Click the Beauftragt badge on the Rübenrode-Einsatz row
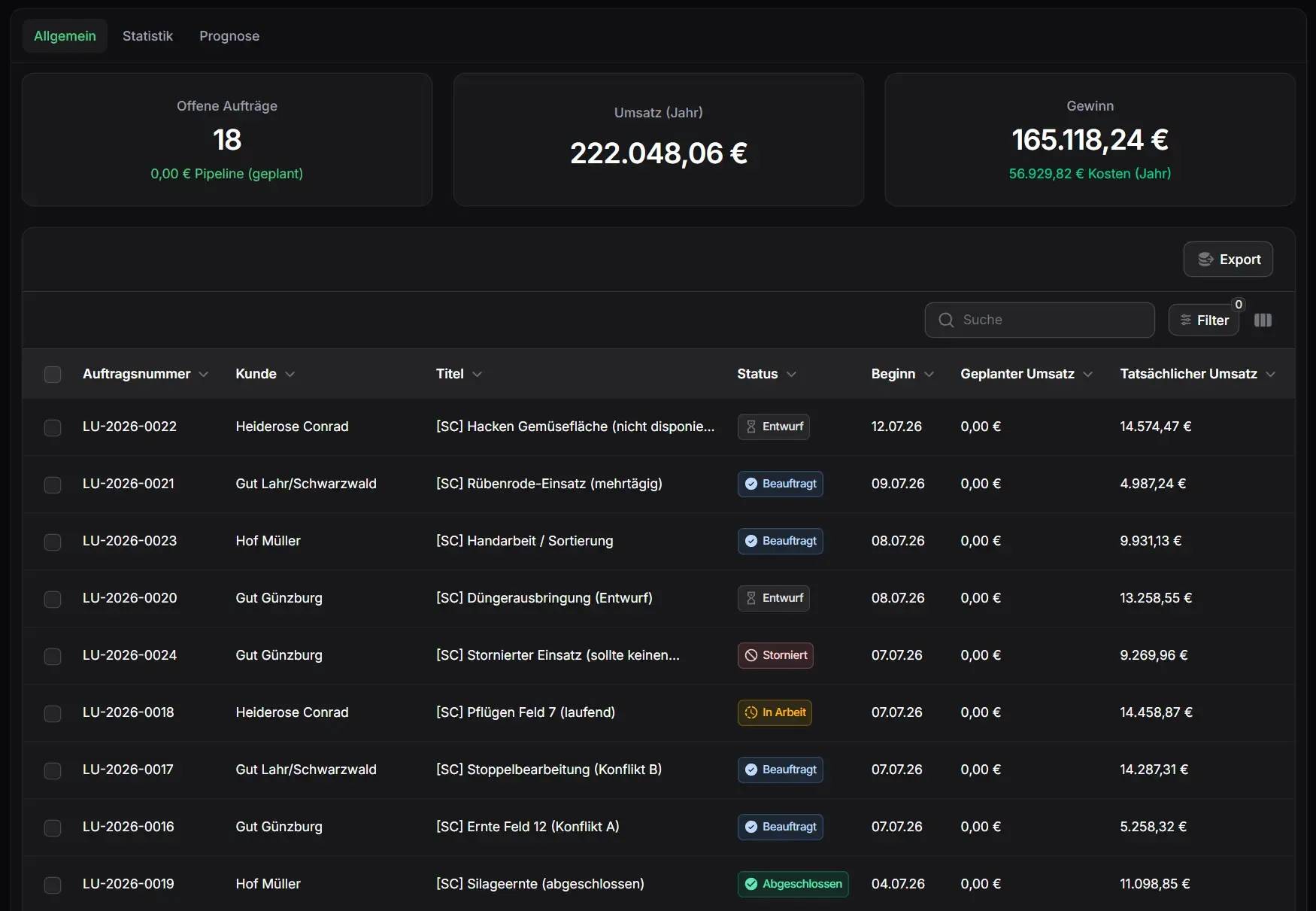 [780, 484]
